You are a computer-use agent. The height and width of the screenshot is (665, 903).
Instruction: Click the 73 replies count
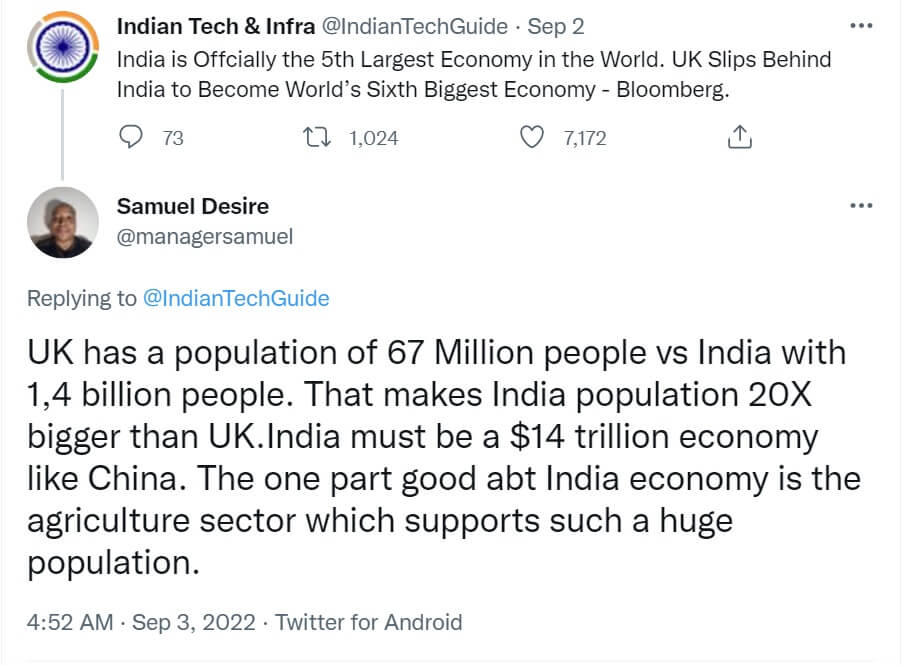point(173,138)
